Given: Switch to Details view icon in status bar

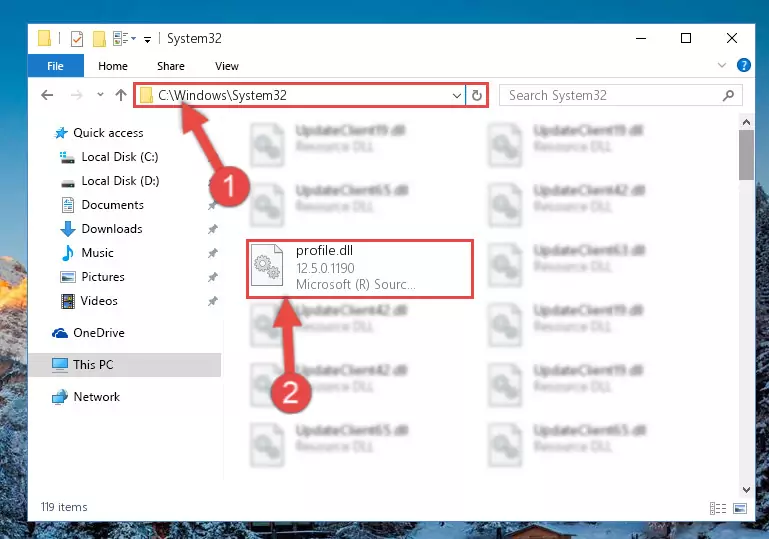Looking at the screenshot, I should [x=718, y=508].
